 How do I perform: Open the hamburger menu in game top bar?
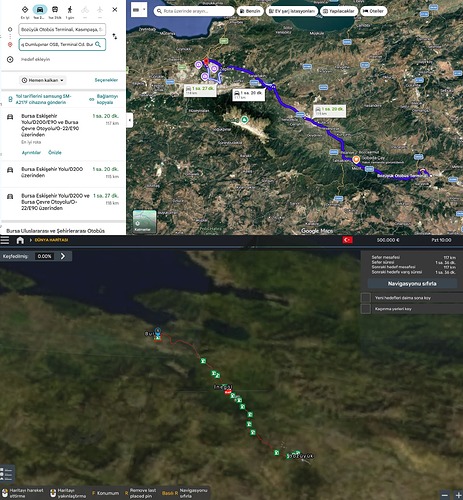(5, 240)
